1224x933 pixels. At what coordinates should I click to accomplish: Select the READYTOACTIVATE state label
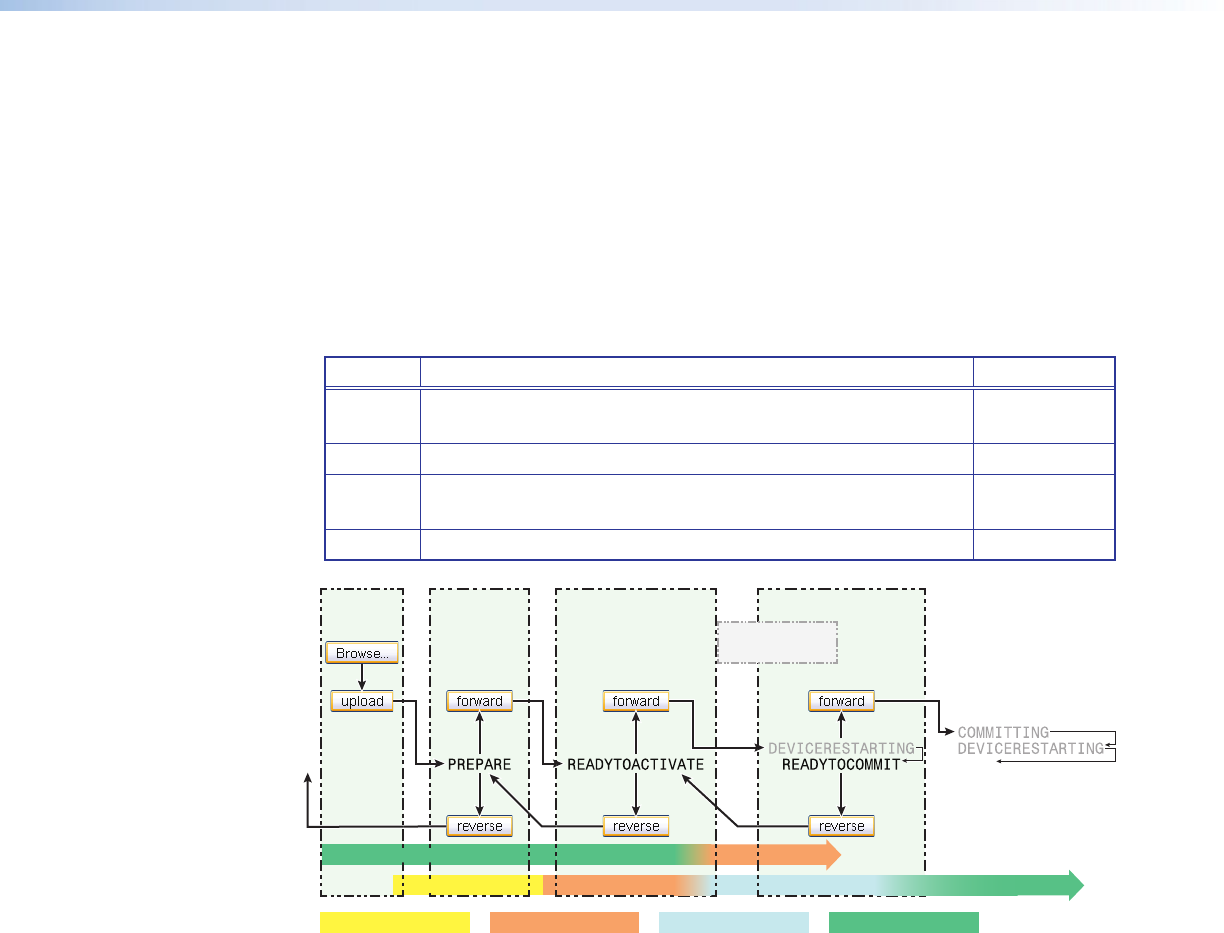[x=636, y=764]
